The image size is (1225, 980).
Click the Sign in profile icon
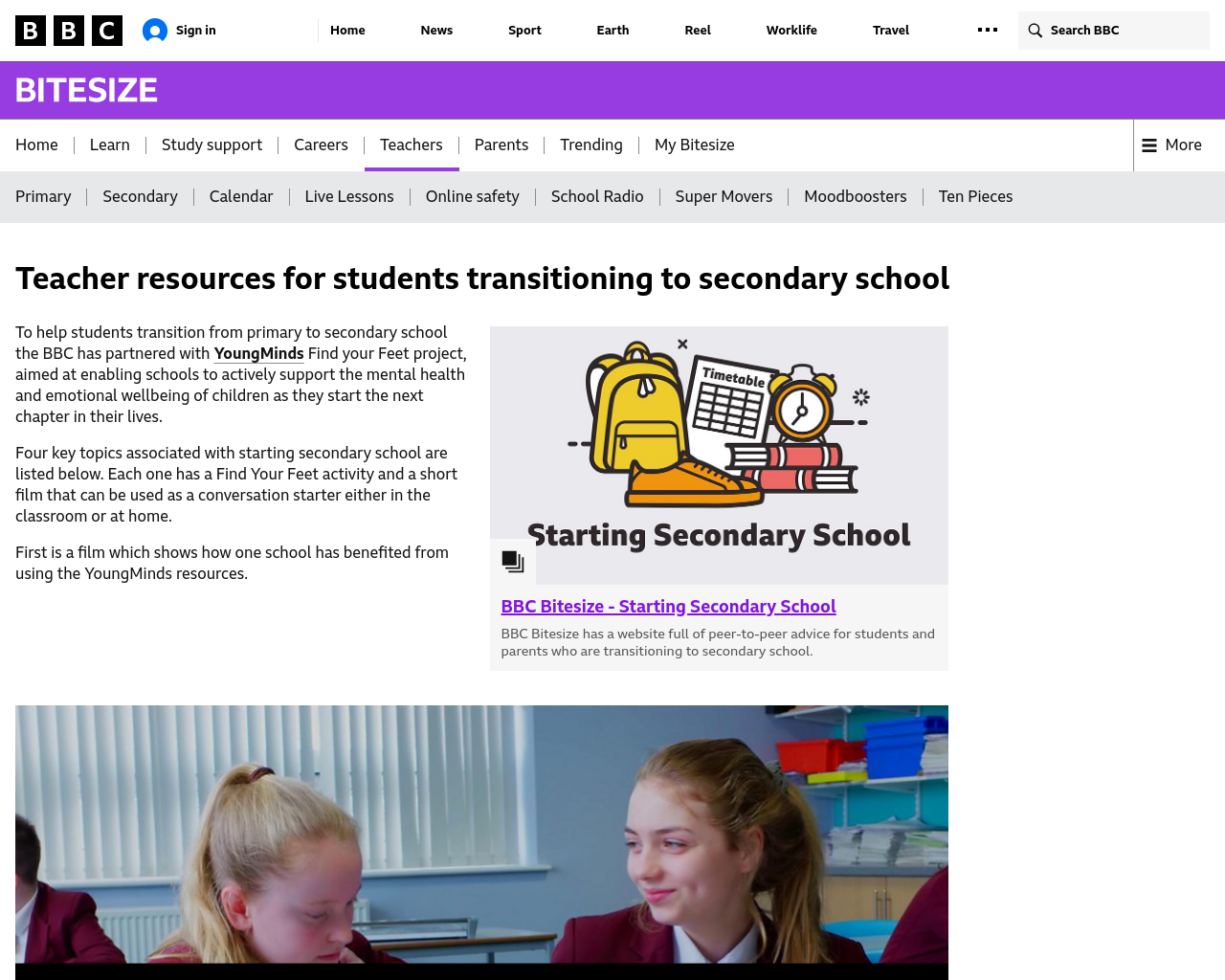[155, 31]
